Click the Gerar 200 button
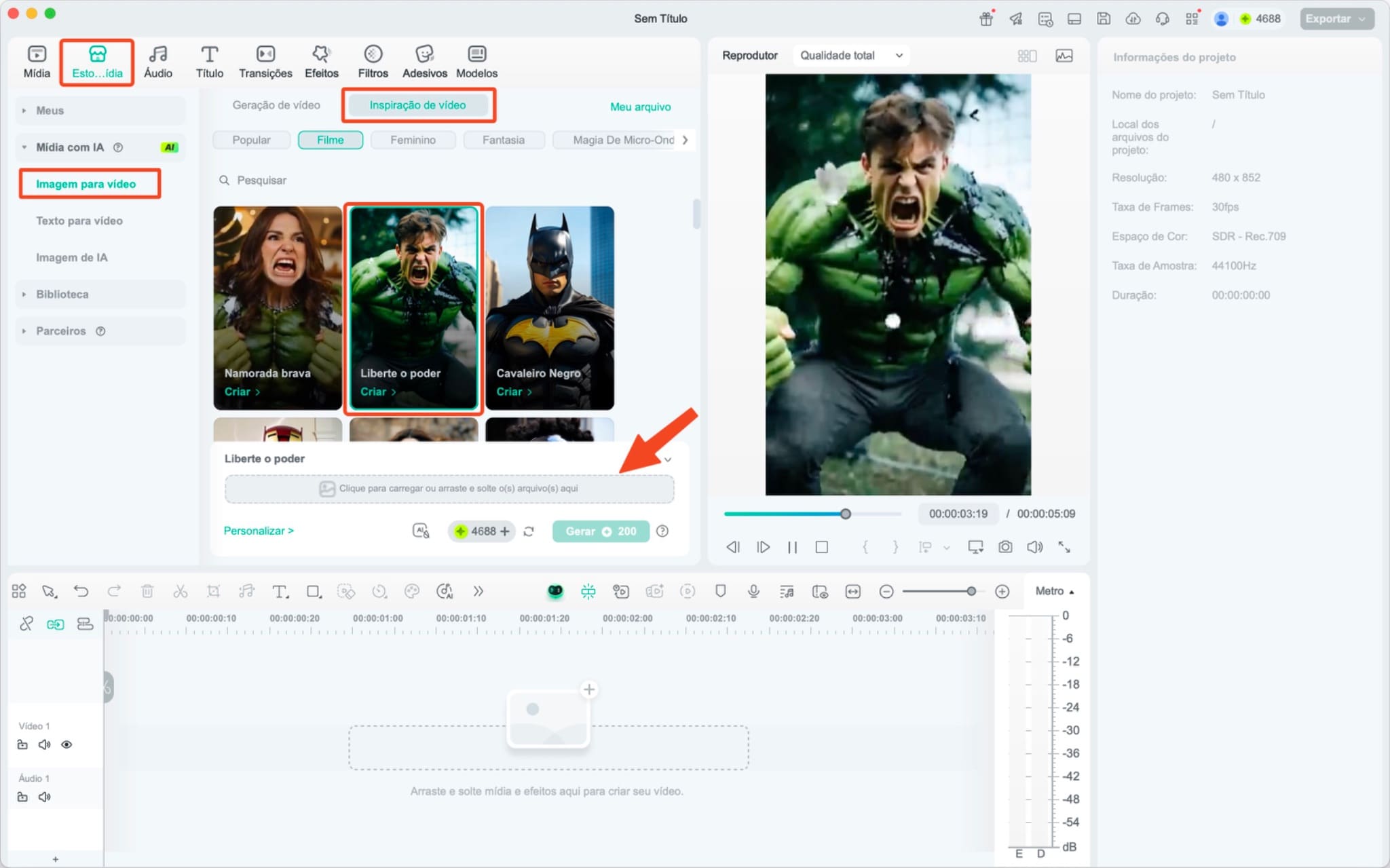1390x868 pixels. pos(601,531)
